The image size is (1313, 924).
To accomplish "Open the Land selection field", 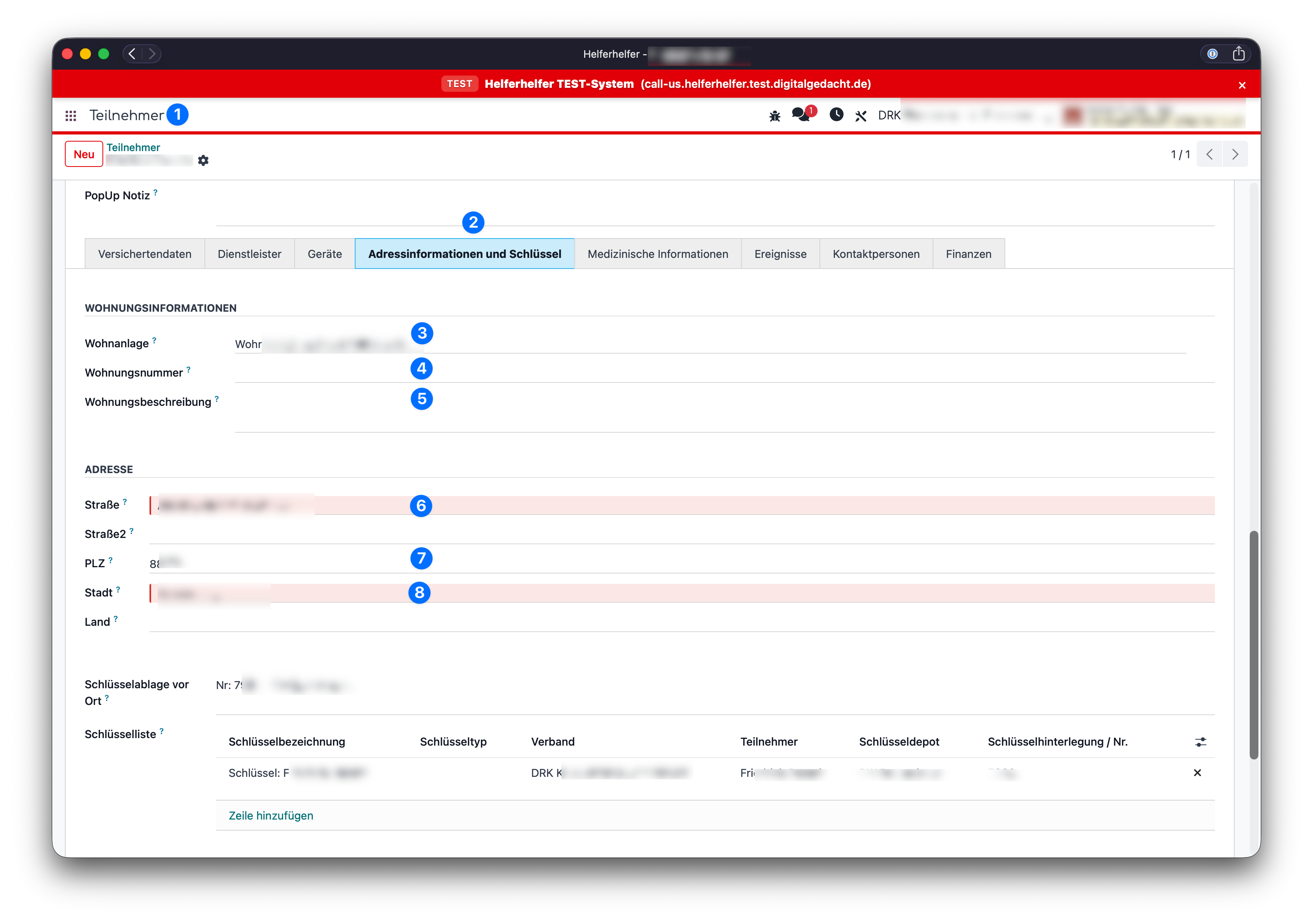I will [x=682, y=621].
